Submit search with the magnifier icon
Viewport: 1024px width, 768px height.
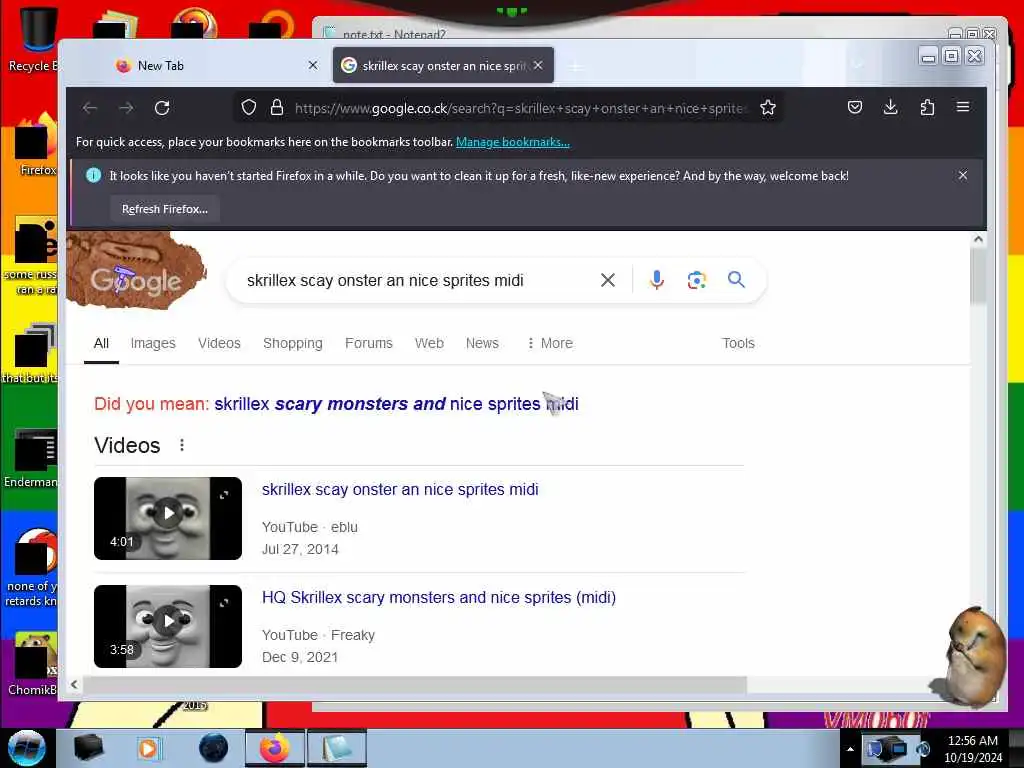point(736,280)
